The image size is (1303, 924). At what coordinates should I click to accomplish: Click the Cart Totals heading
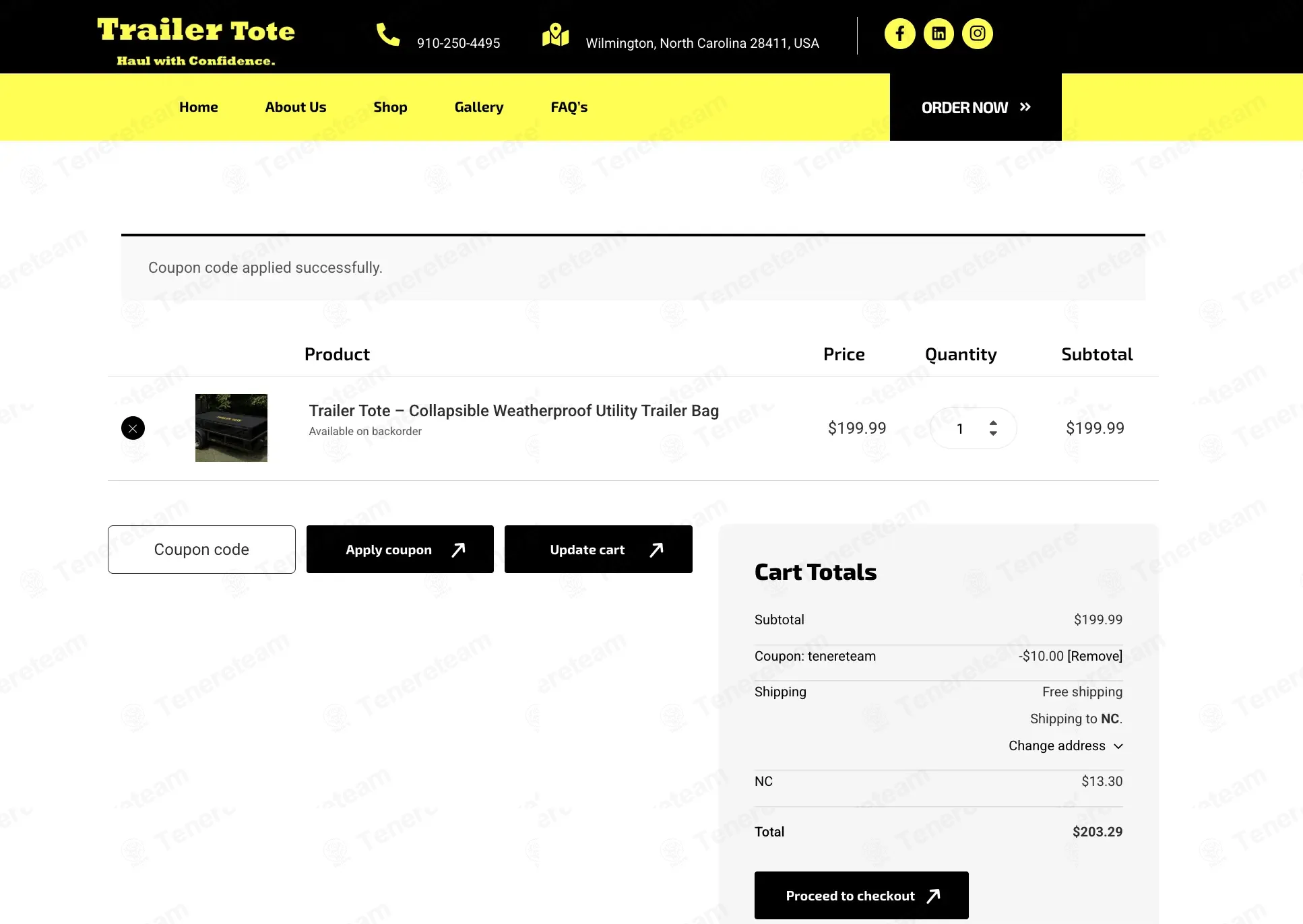(x=815, y=572)
